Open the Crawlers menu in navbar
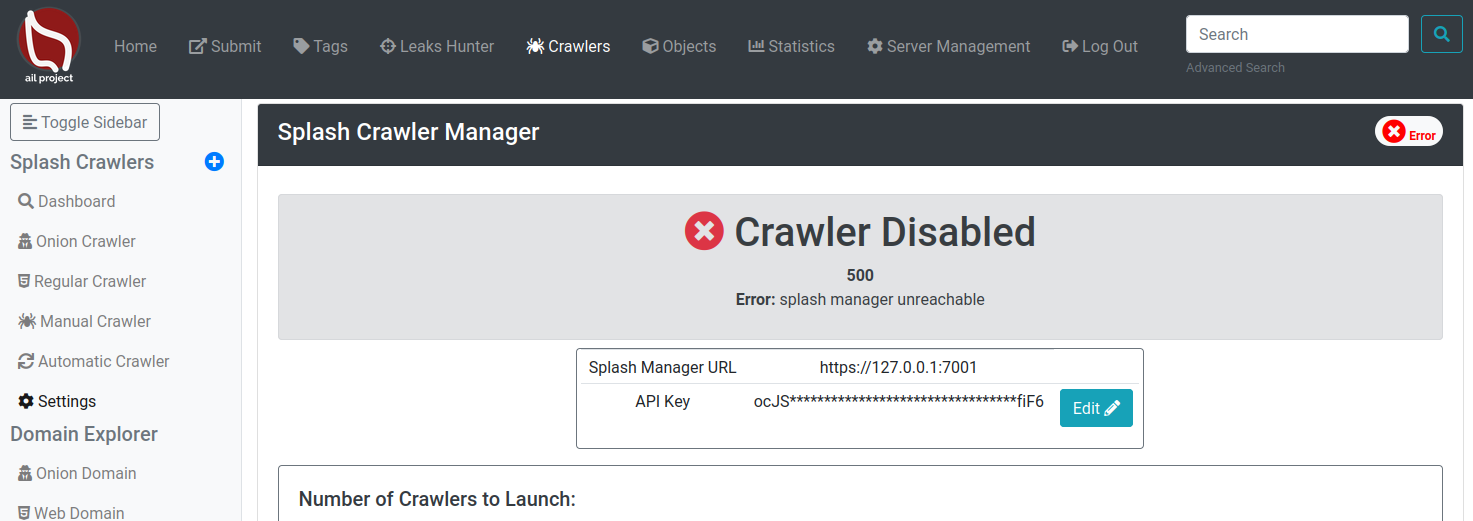The height and width of the screenshot is (521, 1473). (x=568, y=46)
